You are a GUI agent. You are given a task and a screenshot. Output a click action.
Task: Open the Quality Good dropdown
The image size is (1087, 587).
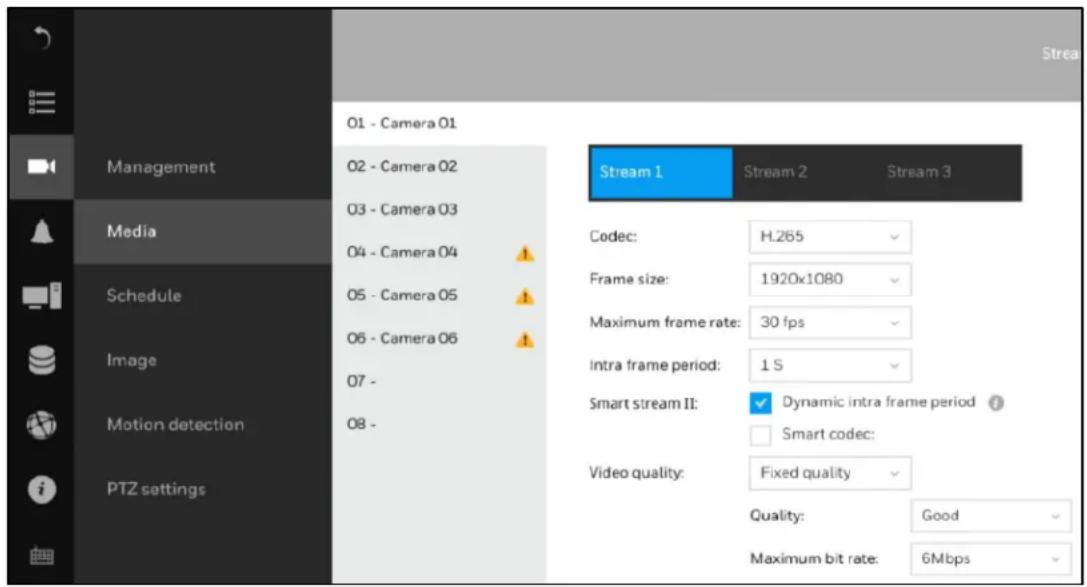pyautogui.click(x=991, y=516)
